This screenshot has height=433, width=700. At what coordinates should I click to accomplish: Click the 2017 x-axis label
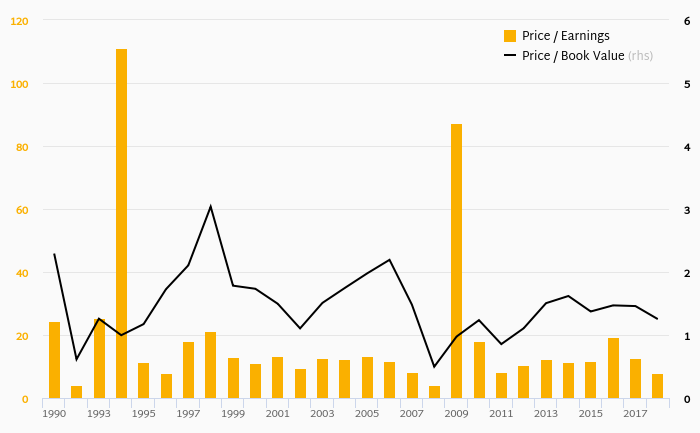[635, 414]
